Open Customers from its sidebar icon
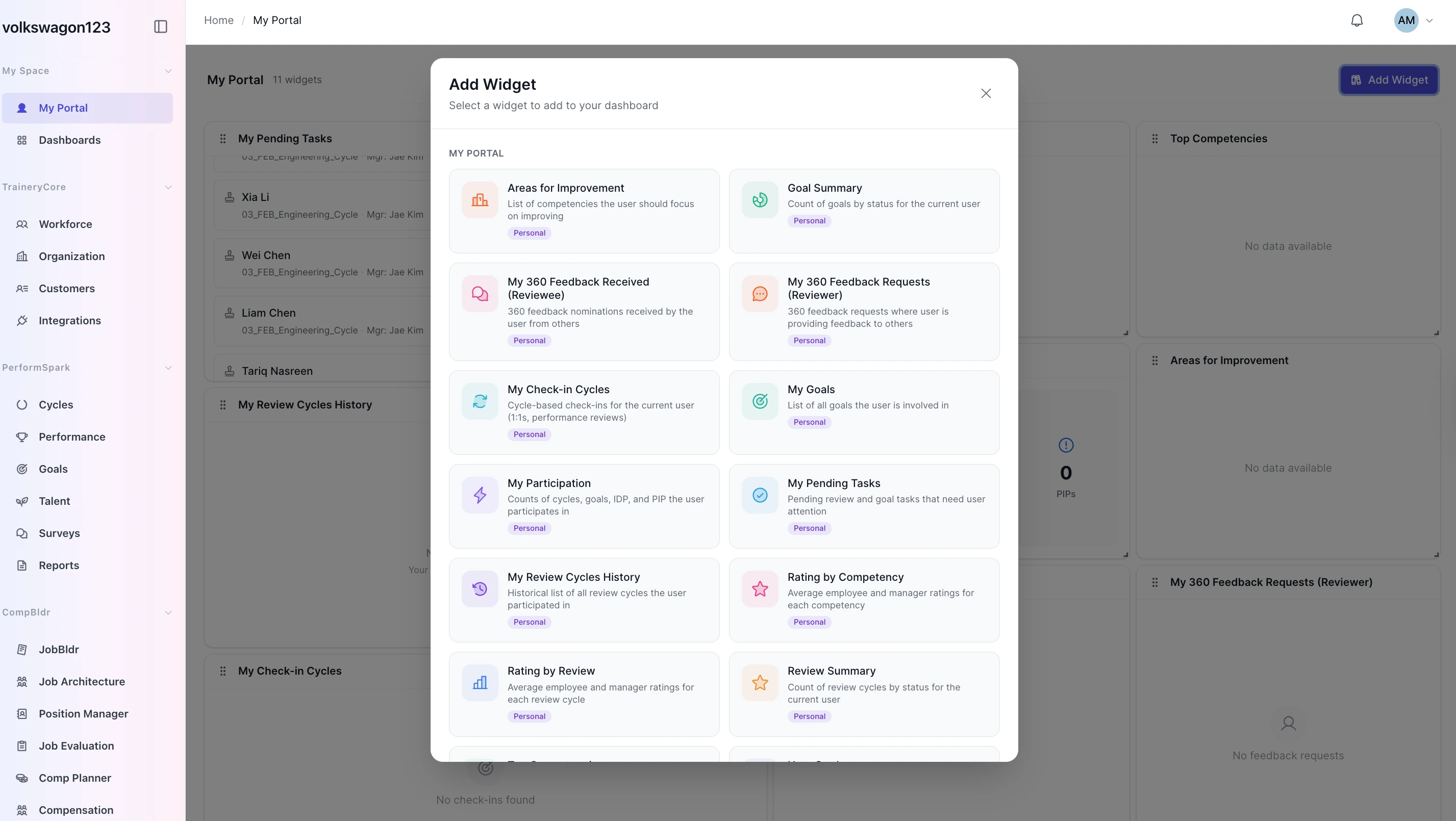This screenshot has width=1456, height=821. (22, 288)
